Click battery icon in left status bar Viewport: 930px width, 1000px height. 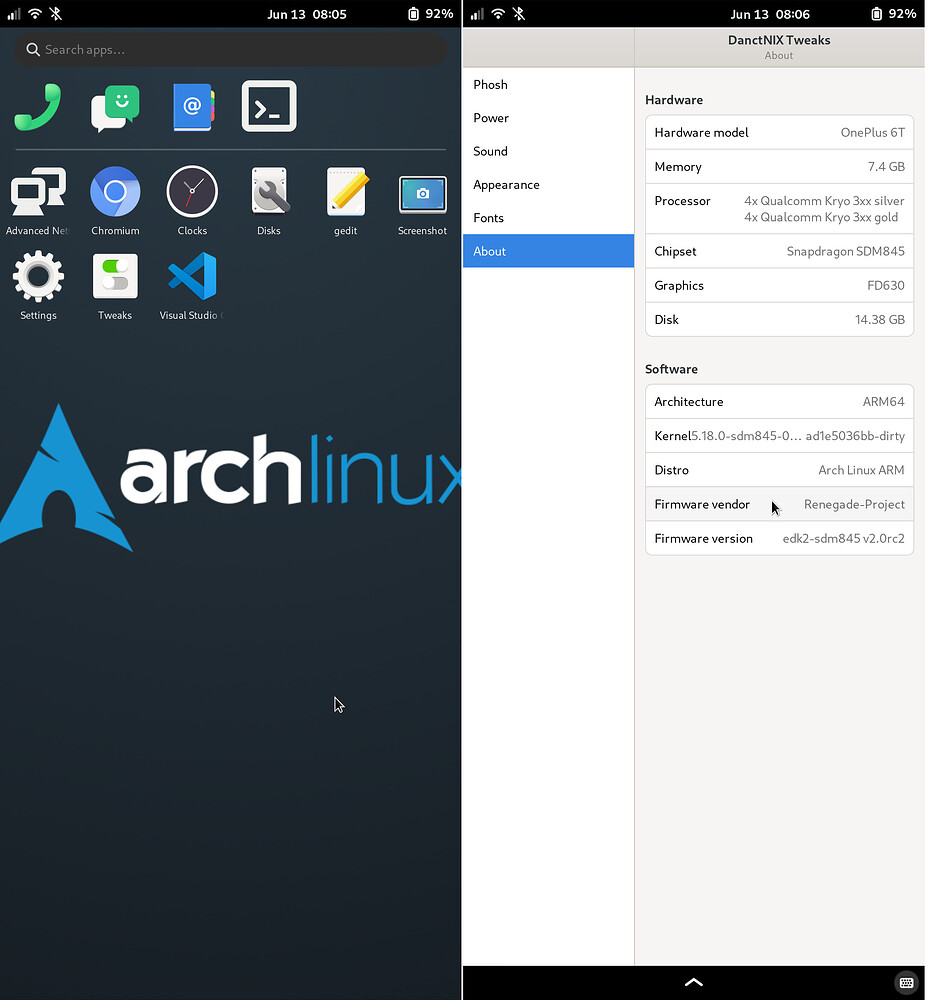point(413,13)
